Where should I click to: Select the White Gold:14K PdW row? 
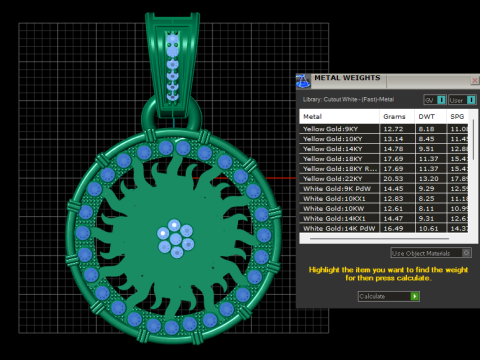tap(384, 228)
